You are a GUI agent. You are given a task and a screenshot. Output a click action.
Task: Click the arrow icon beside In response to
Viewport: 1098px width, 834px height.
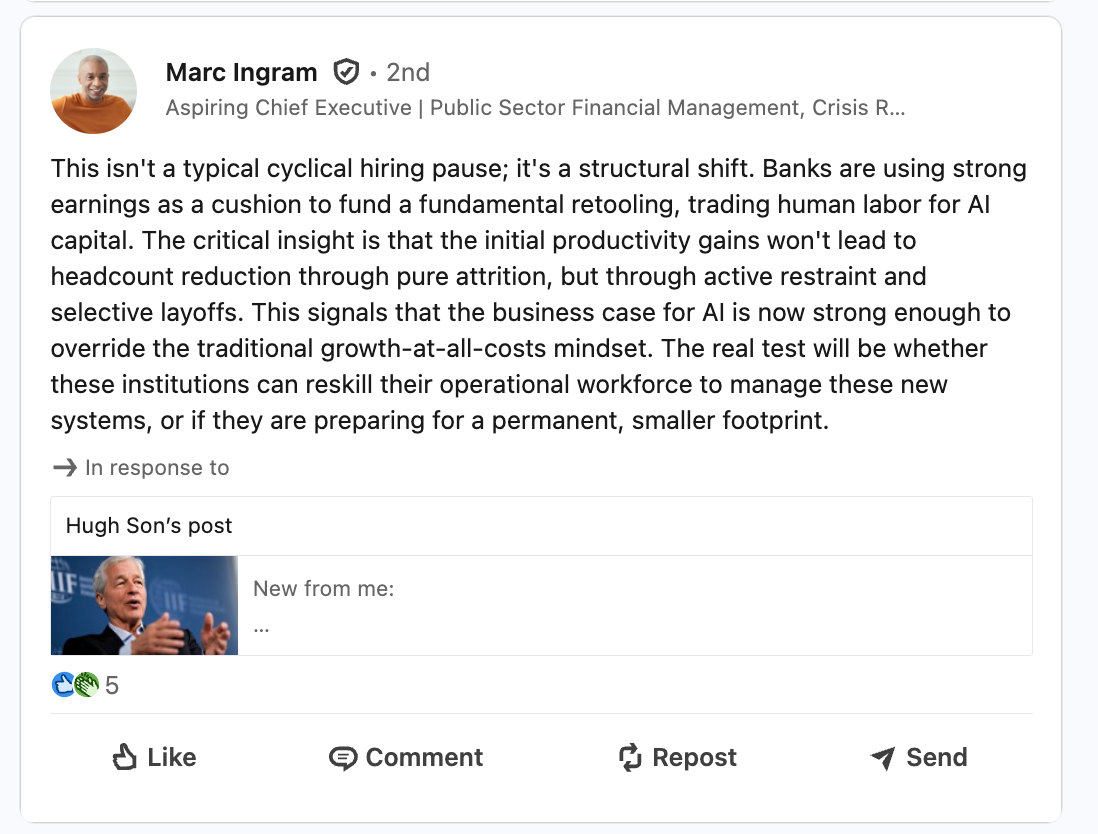(64, 467)
